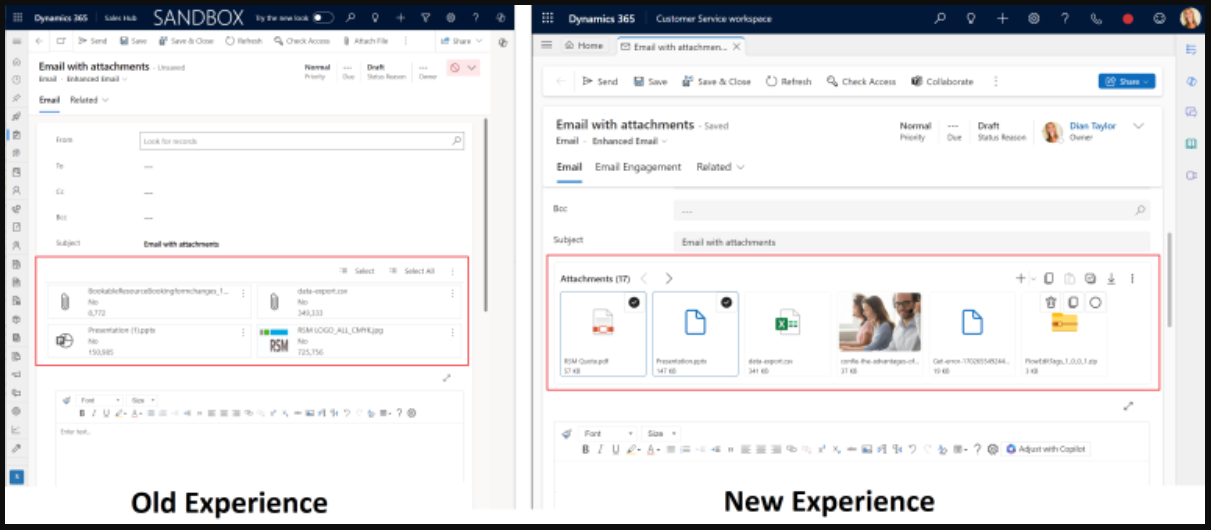Click the add attachment plus icon

click(1021, 279)
